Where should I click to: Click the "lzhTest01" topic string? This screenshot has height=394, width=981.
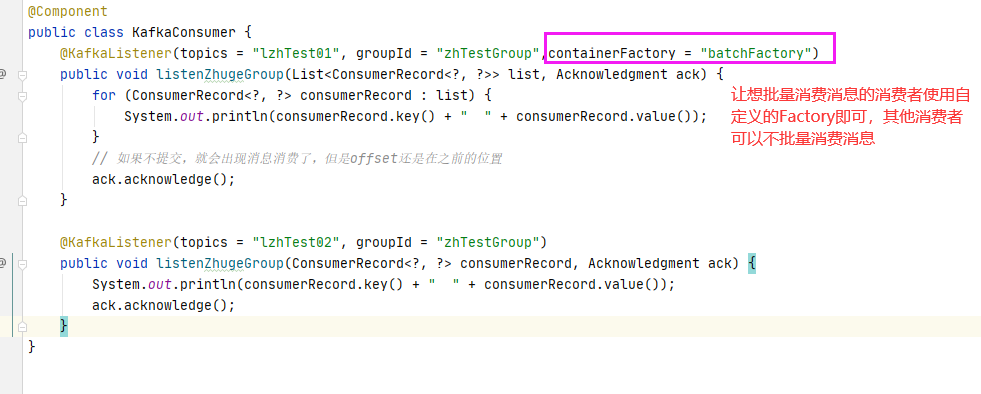[295, 53]
